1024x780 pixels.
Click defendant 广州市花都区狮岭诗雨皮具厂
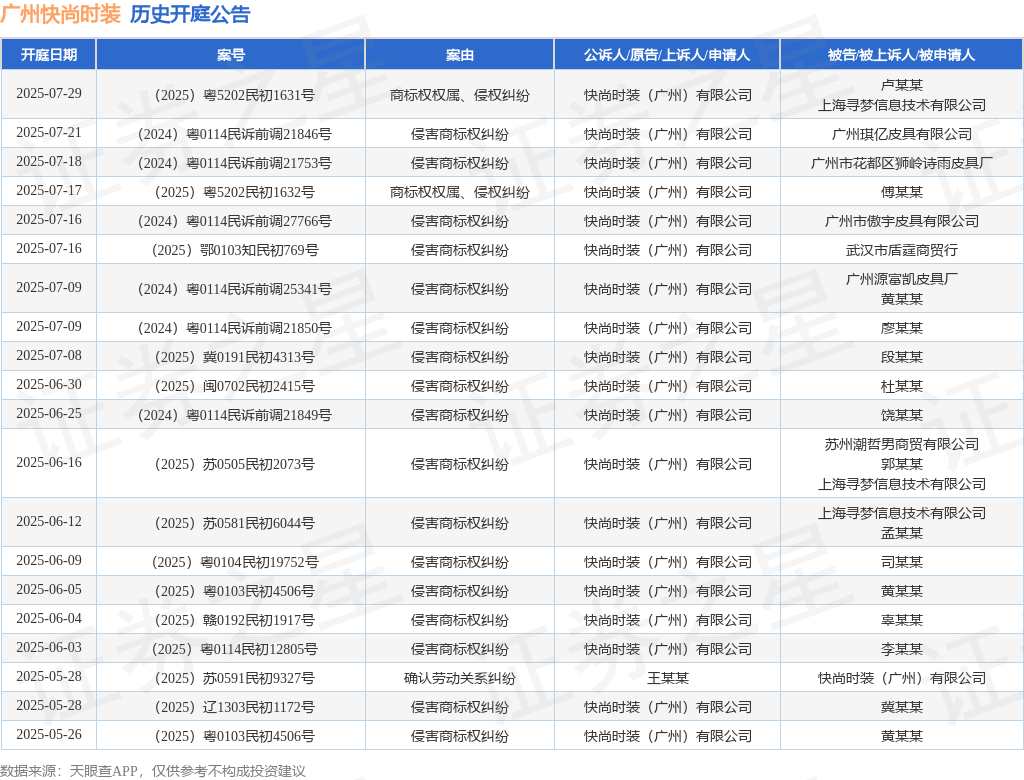(x=902, y=163)
